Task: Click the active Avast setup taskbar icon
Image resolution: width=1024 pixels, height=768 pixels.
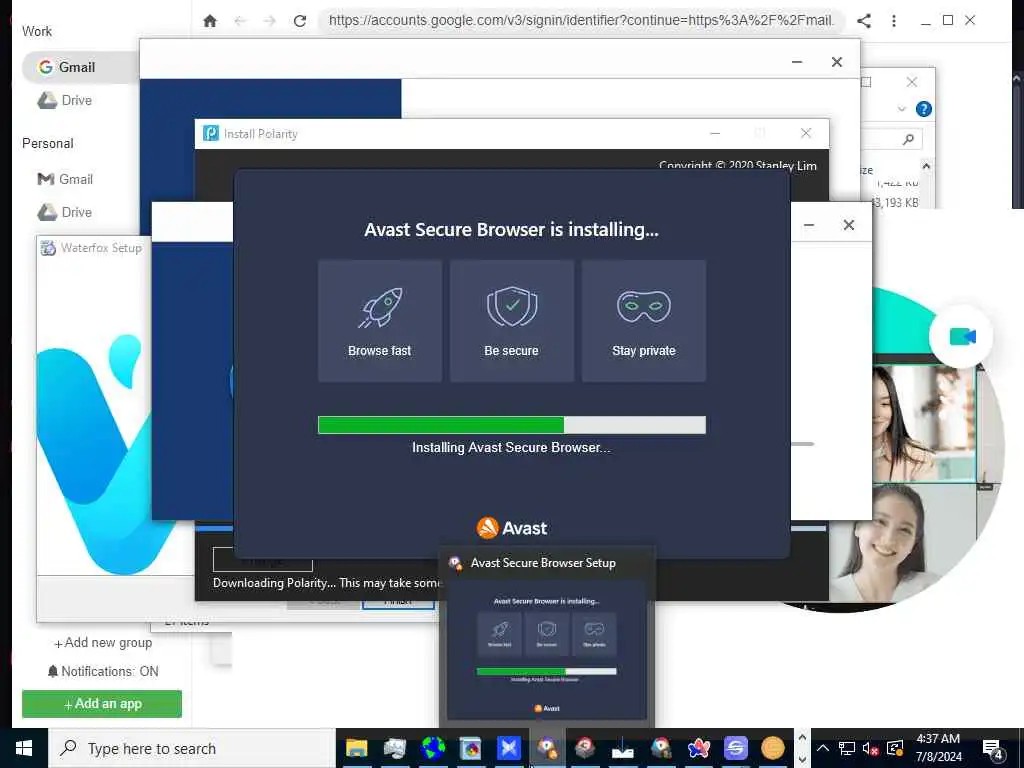Action: tap(547, 748)
